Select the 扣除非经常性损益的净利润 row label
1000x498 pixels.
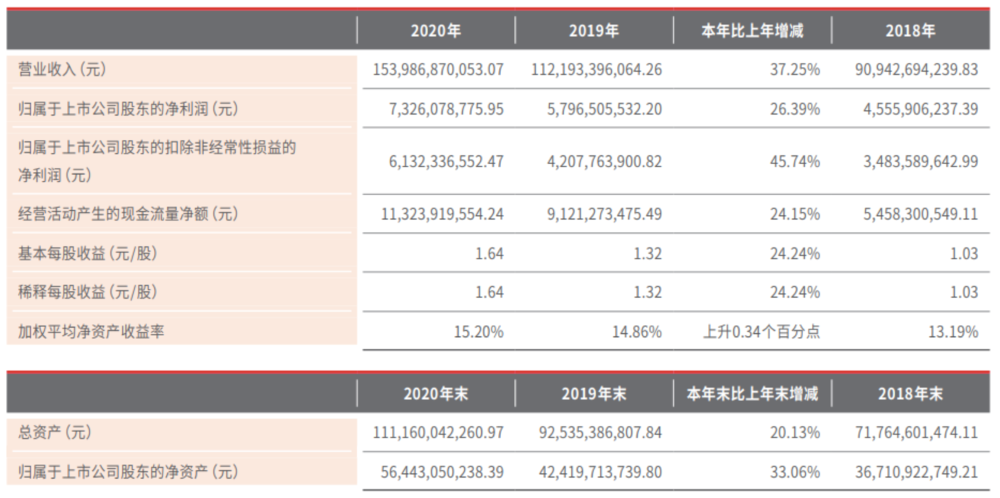click(x=158, y=161)
